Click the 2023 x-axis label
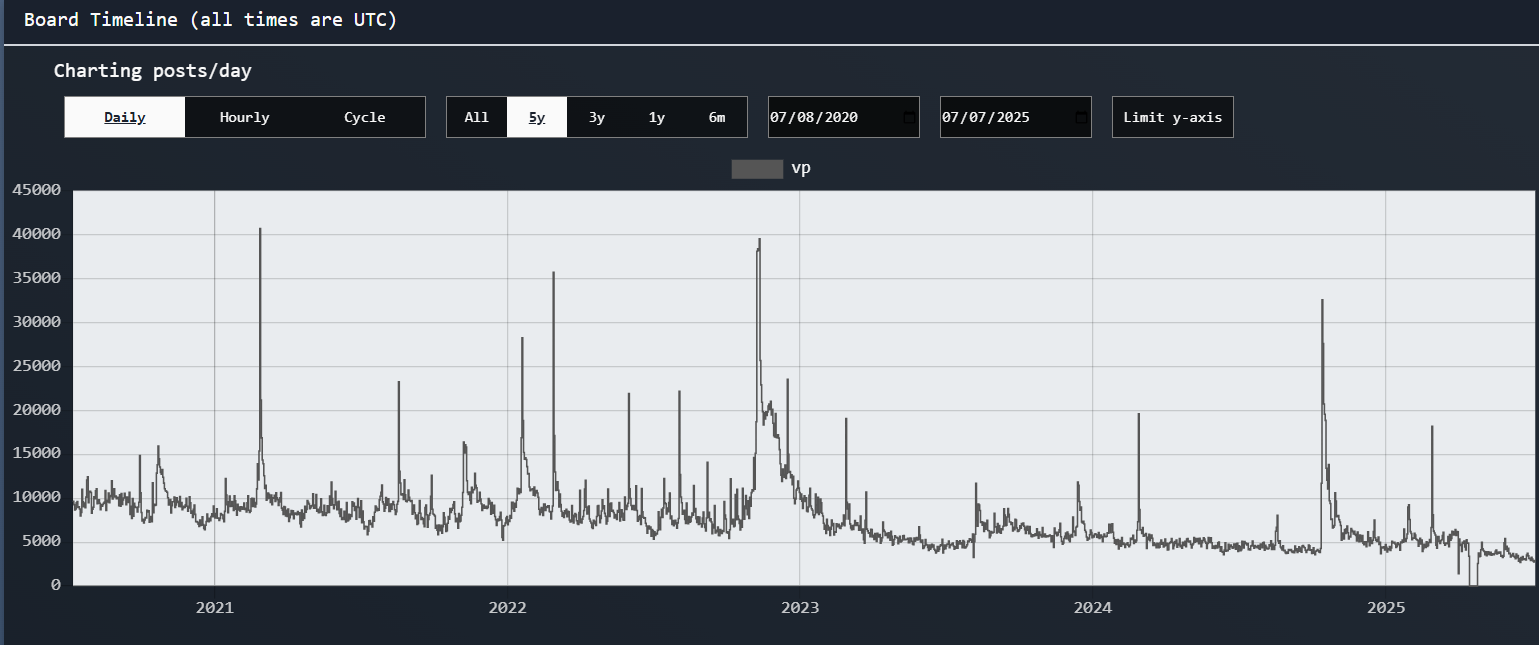Screen dimensions: 1539x645 (800, 607)
